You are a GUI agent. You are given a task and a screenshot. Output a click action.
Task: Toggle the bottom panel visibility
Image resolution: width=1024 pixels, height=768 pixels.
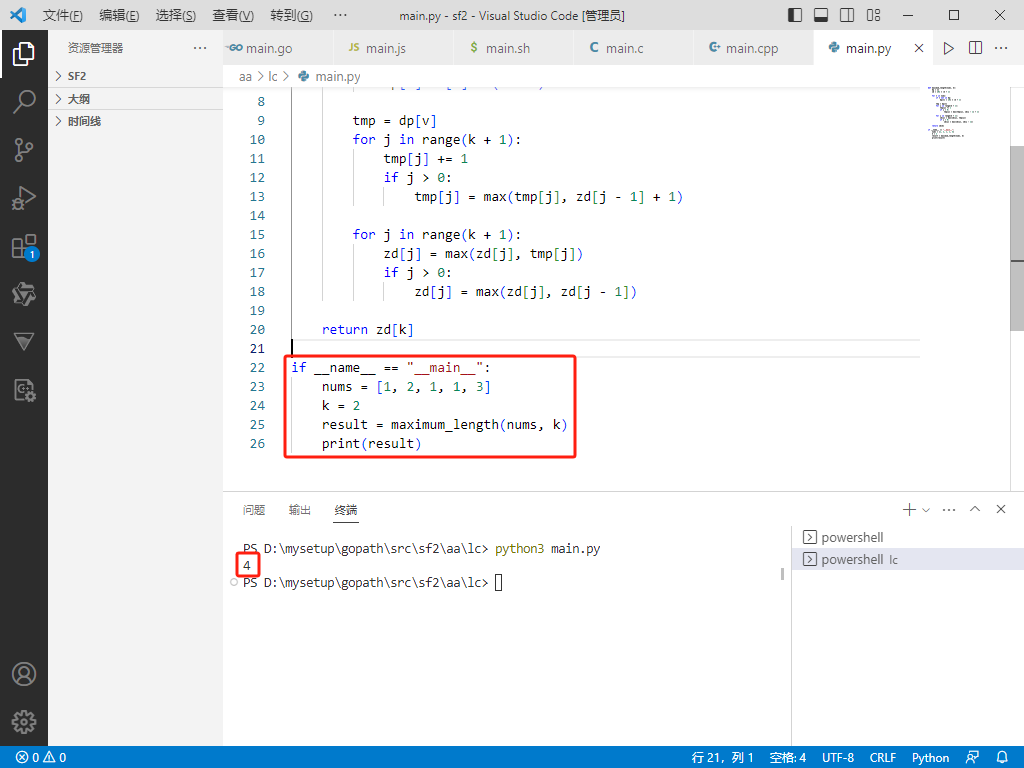[821, 15]
